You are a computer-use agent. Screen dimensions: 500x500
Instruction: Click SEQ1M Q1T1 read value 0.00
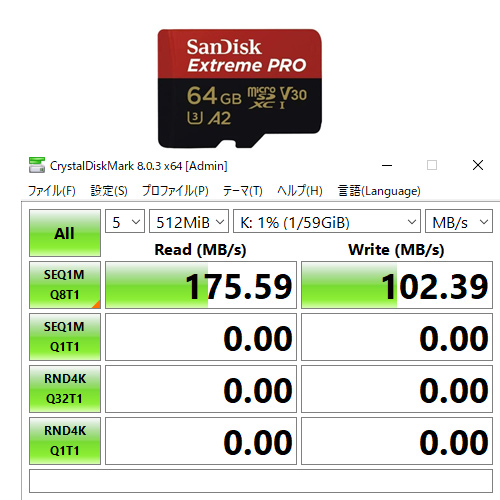tap(201, 337)
